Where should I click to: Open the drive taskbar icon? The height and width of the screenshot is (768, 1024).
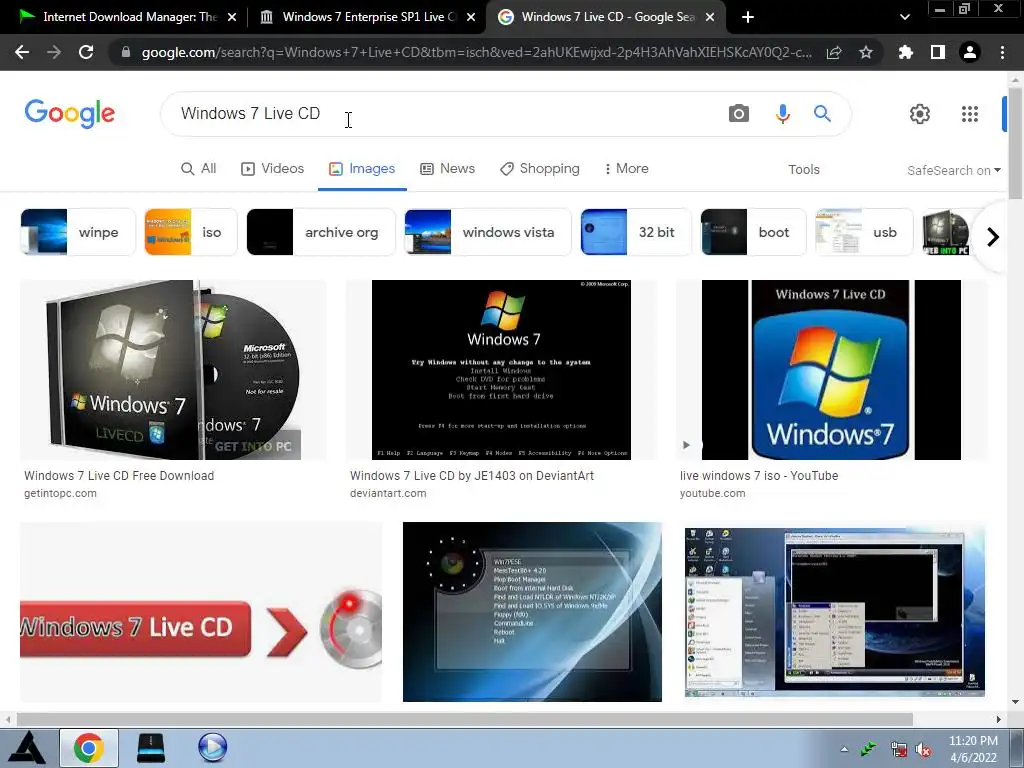pos(151,748)
